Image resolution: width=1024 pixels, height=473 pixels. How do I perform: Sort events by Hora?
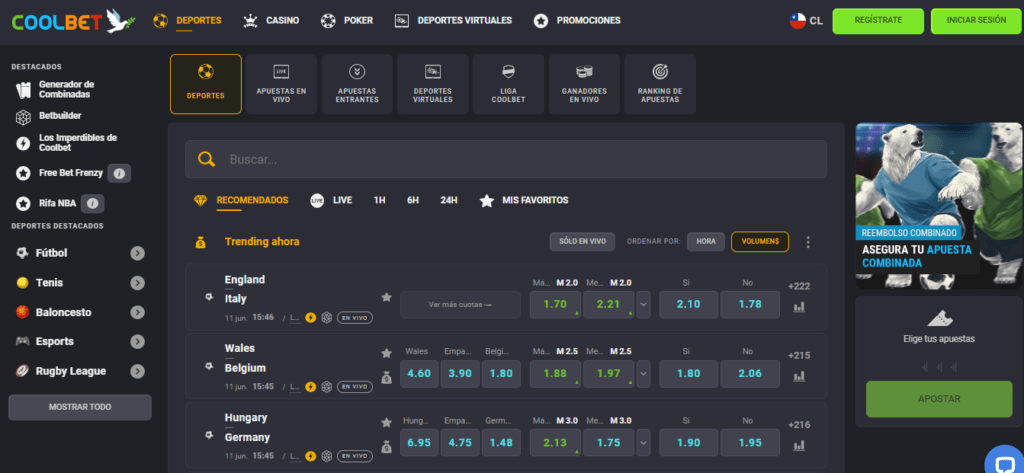pos(705,241)
